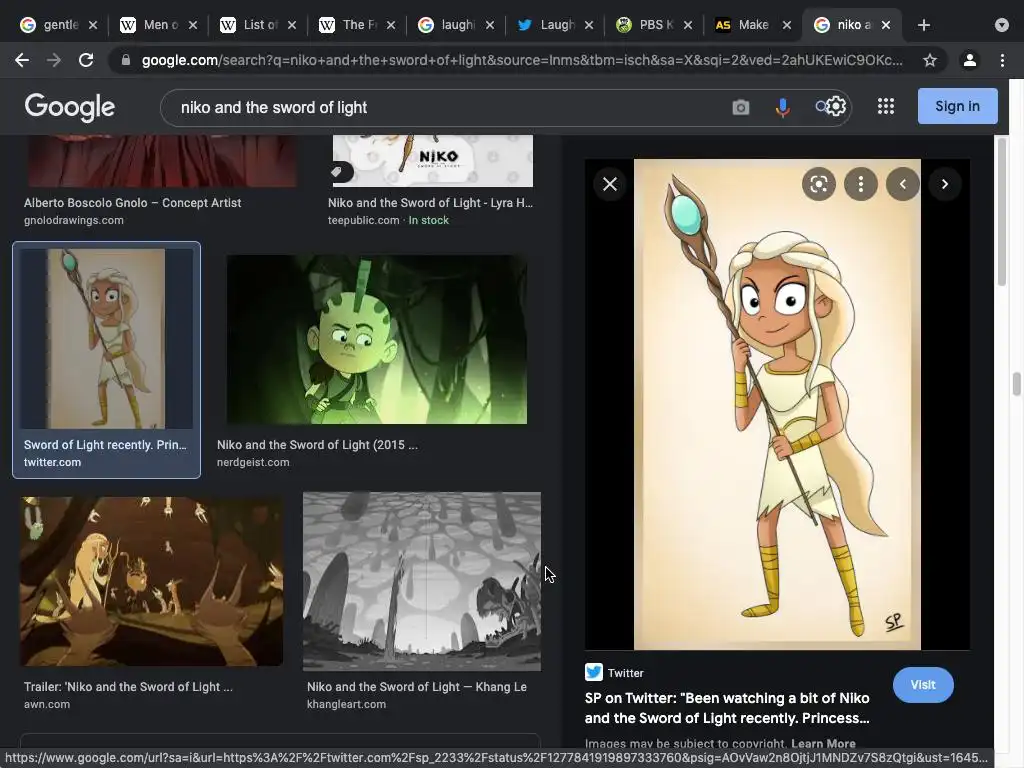This screenshot has width=1024, height=768.
Task: Click the khangleart.com source text
Action: [x=346, y=704]
